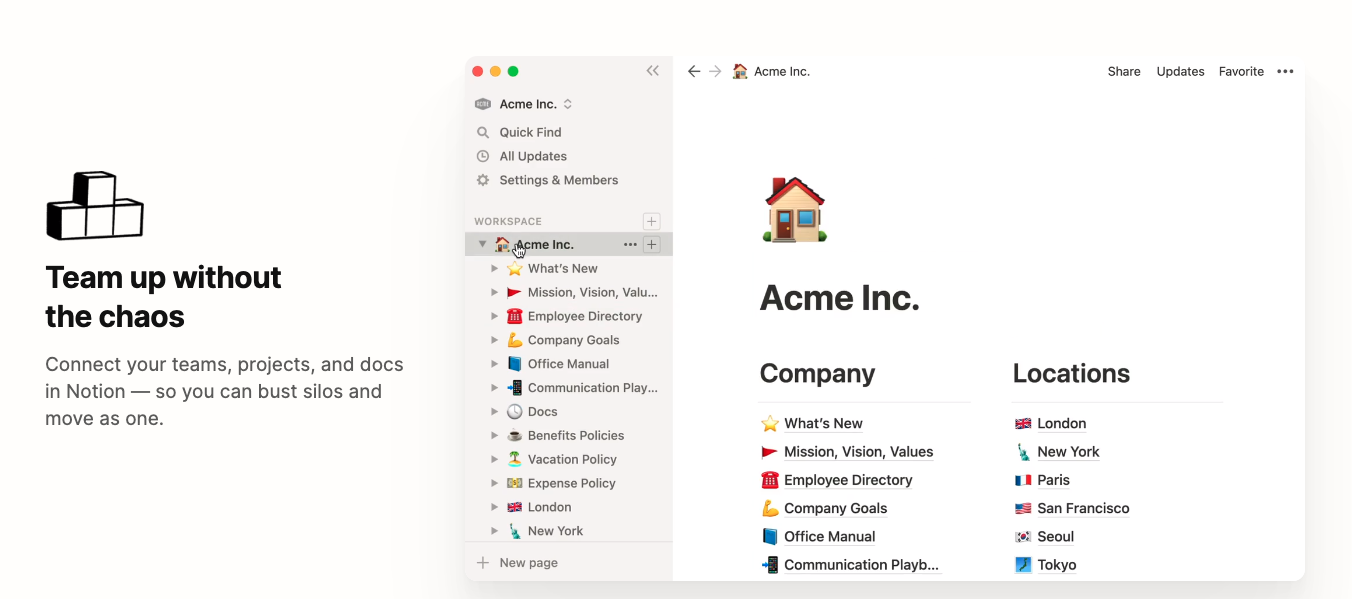This screenshot has height=599, width=1352.
Task: Open the ellipsis menu on Acme Inc. row
Action: pos(630,244)
